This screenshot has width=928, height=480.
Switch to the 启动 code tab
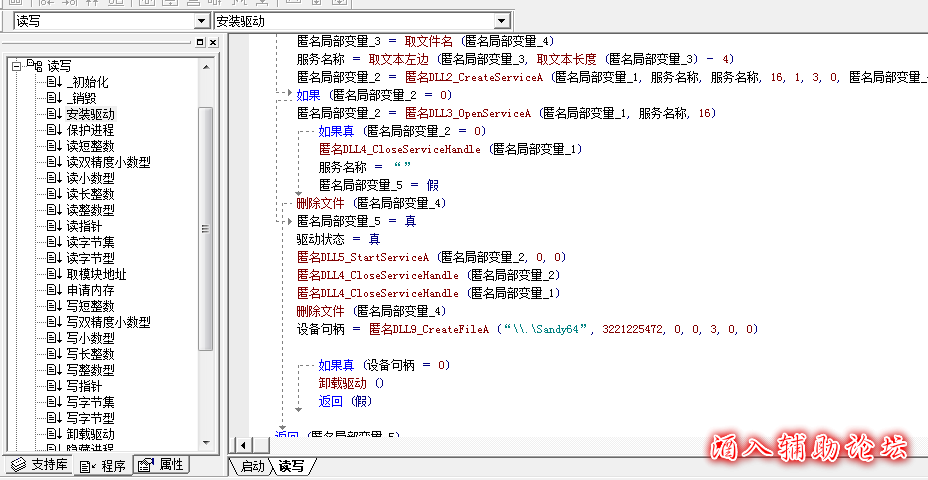point(251,466)
